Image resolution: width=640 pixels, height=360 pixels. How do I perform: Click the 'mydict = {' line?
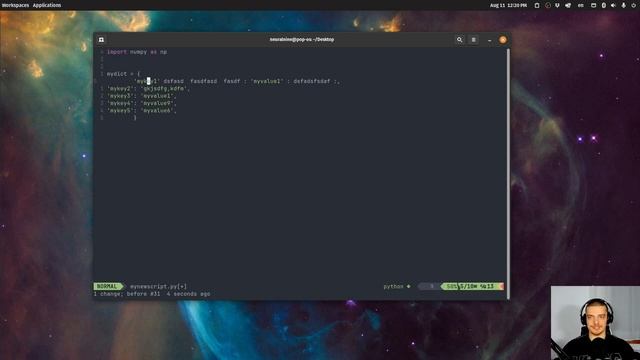tap(123, 74)
